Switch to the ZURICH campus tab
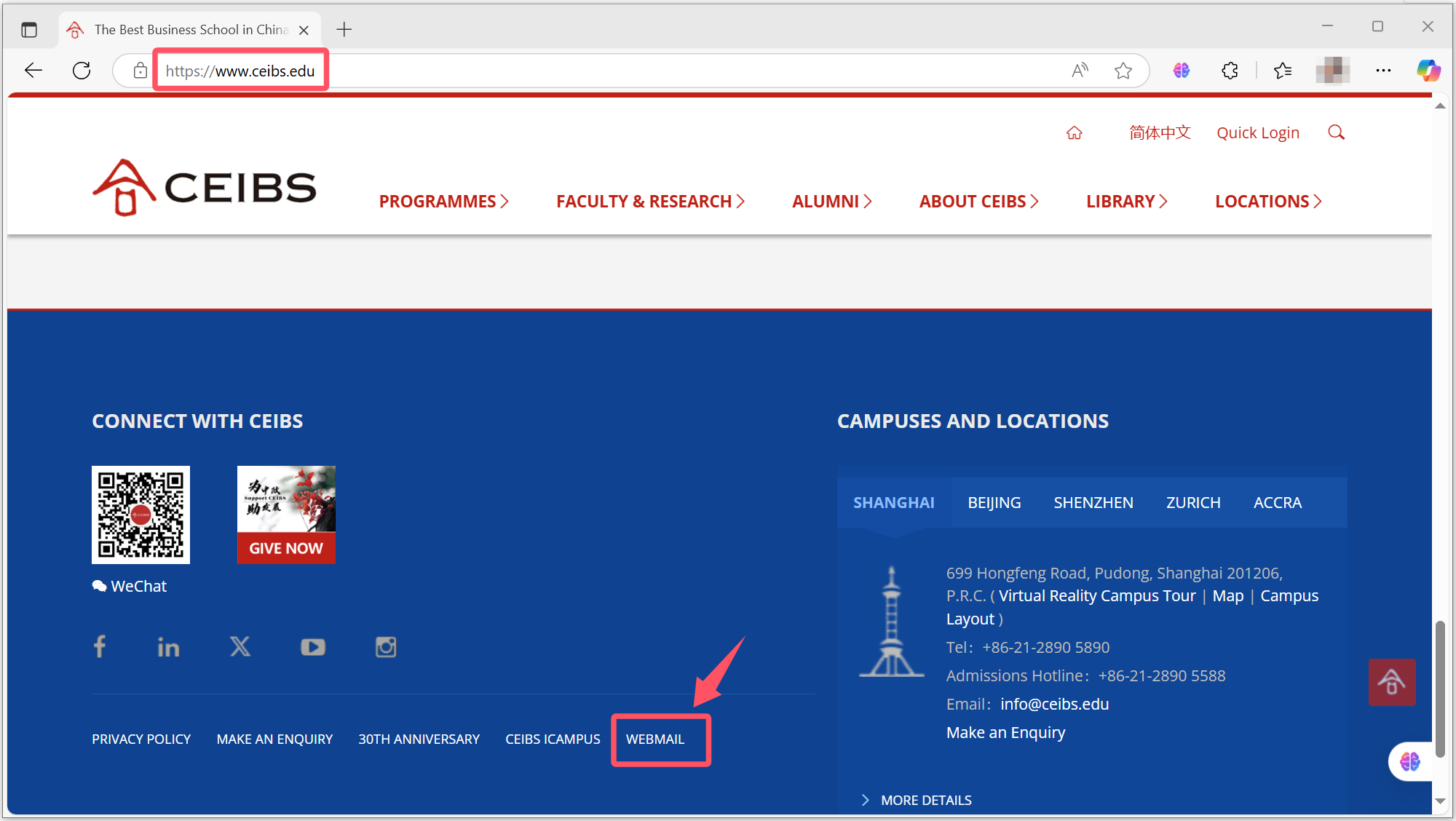 coord(1193,503)
